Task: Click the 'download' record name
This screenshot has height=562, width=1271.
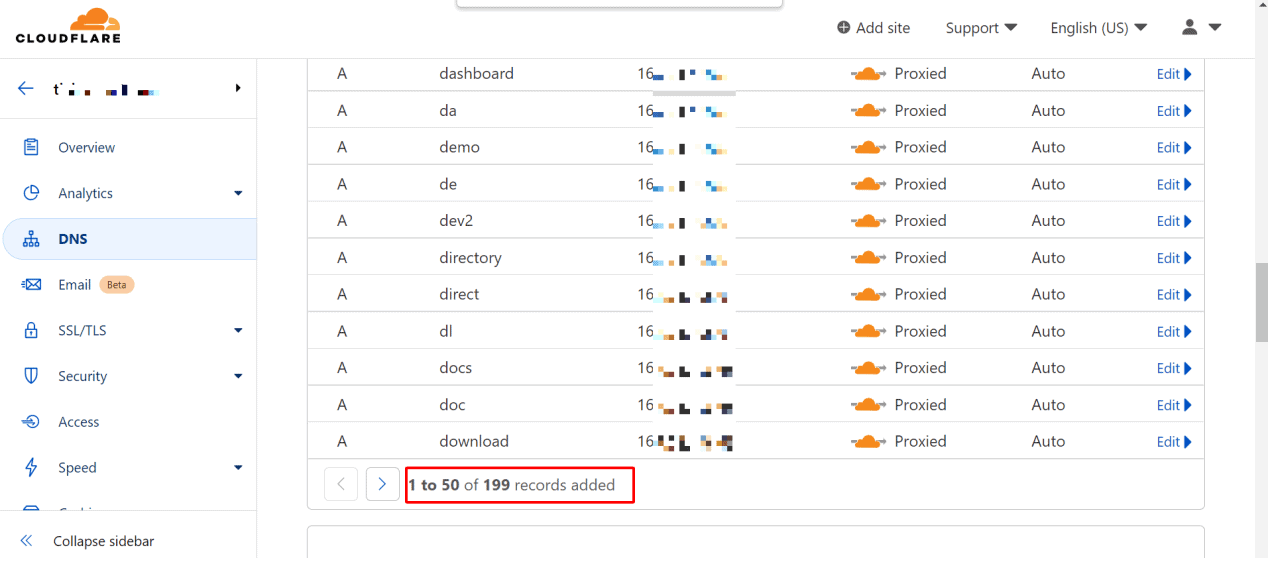Action: 474,442
